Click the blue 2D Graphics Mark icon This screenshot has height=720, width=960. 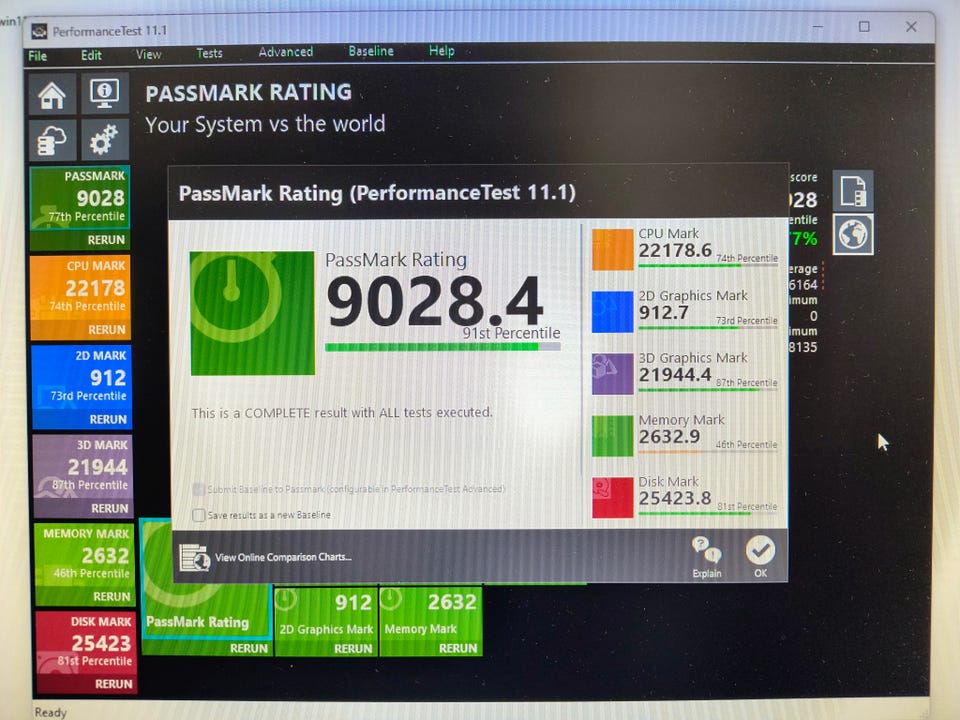612,312
